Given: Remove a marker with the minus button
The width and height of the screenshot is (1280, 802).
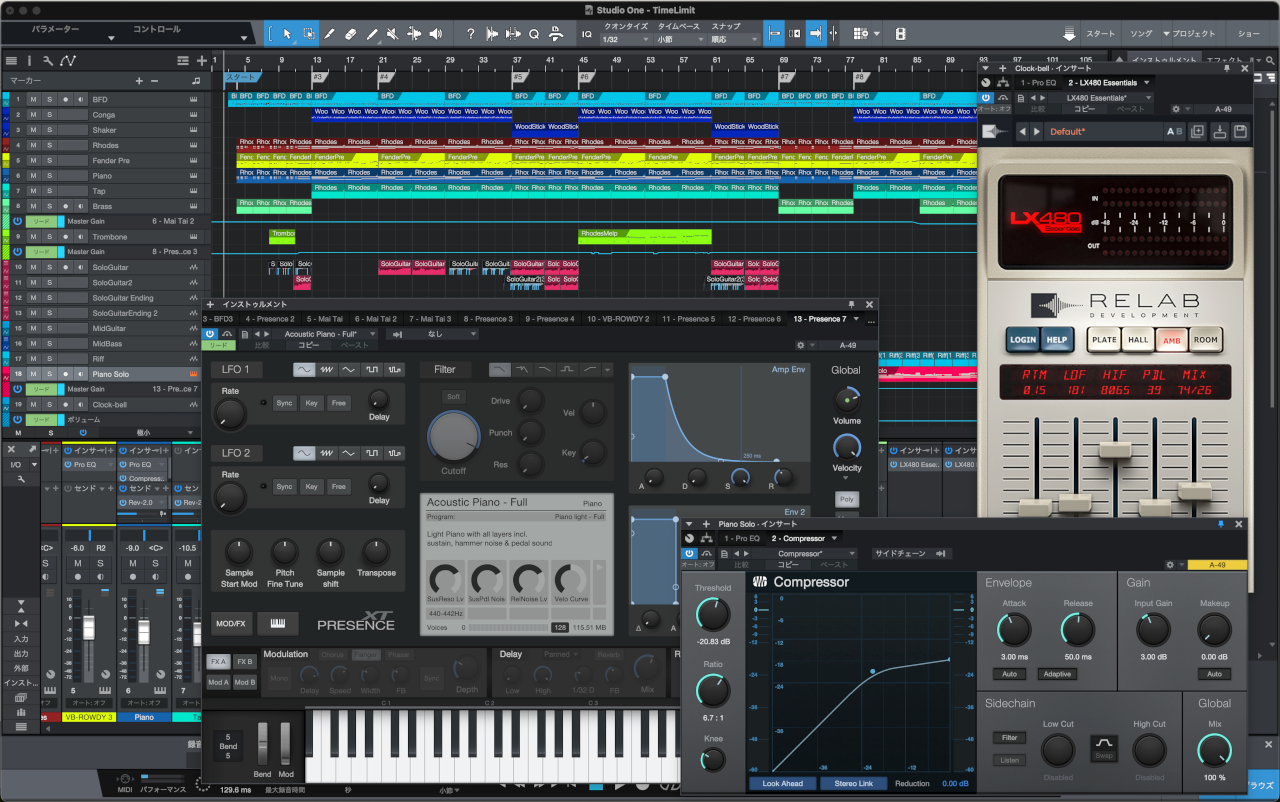Looking at the screenshot, I should 155,81.
